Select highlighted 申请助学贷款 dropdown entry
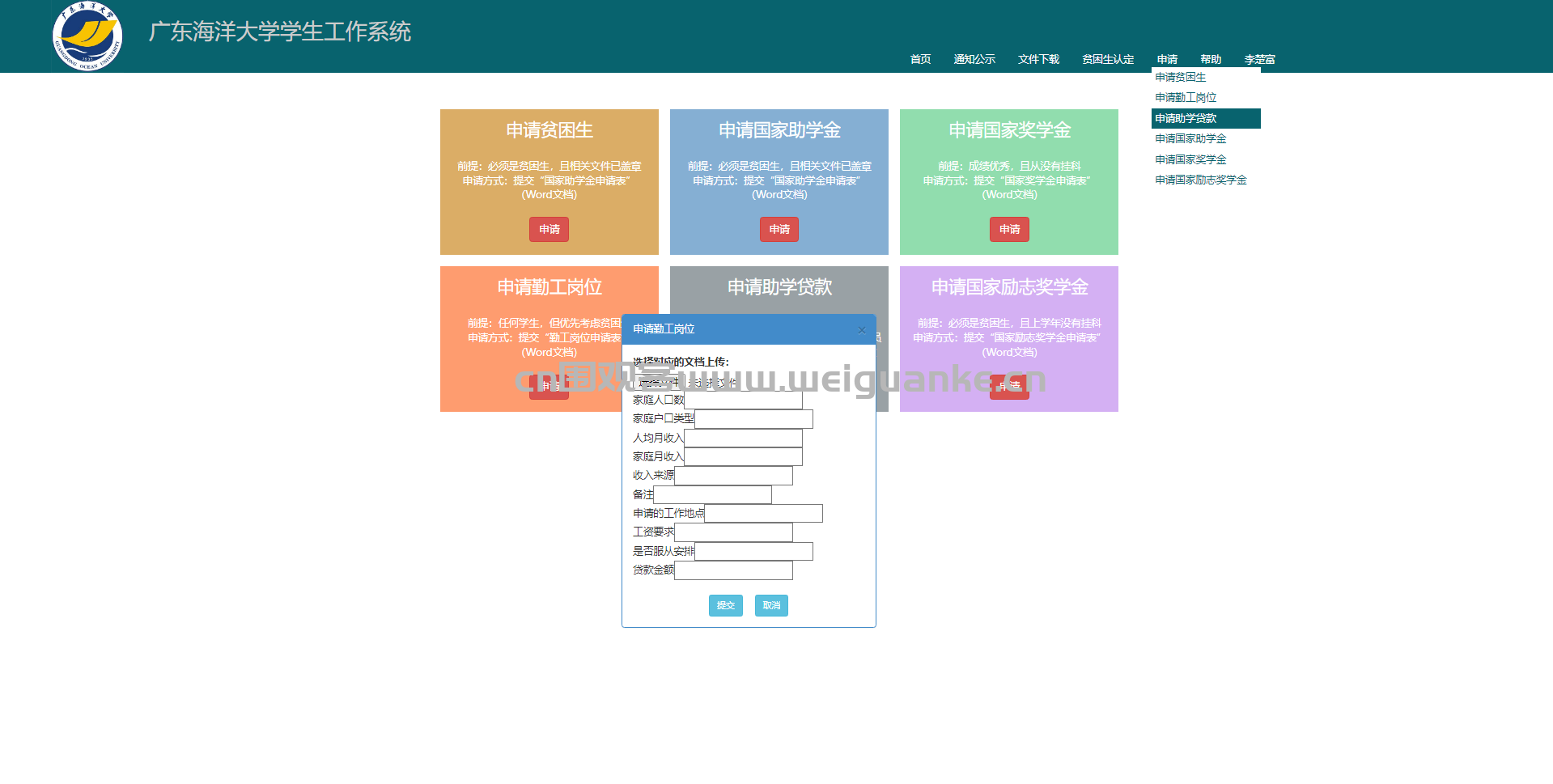 tap(1206, 118)
